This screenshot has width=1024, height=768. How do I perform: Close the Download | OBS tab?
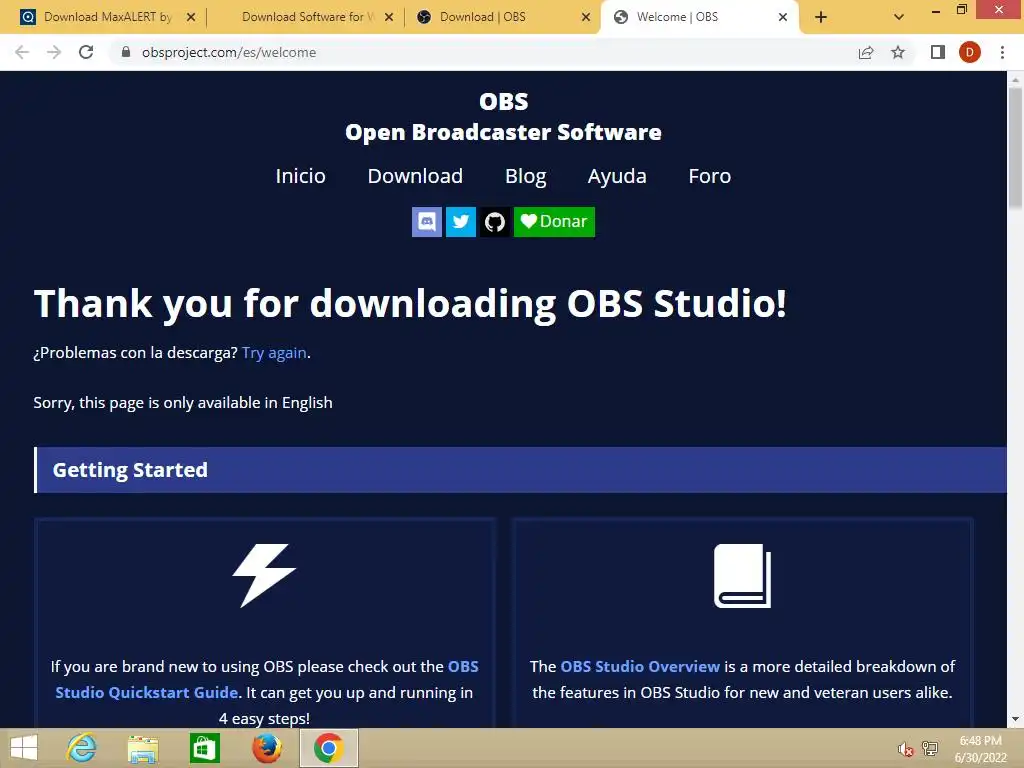[x=586, y=17]
